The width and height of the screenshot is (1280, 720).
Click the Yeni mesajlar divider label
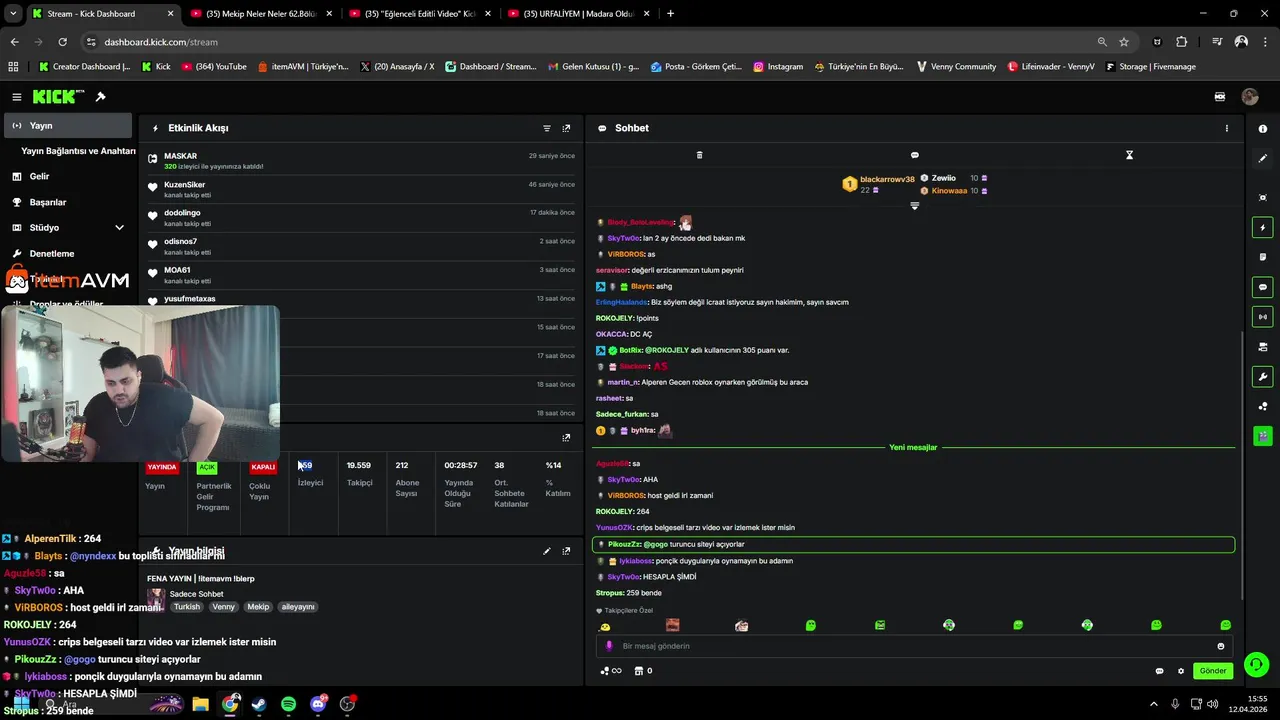[913, 447]
